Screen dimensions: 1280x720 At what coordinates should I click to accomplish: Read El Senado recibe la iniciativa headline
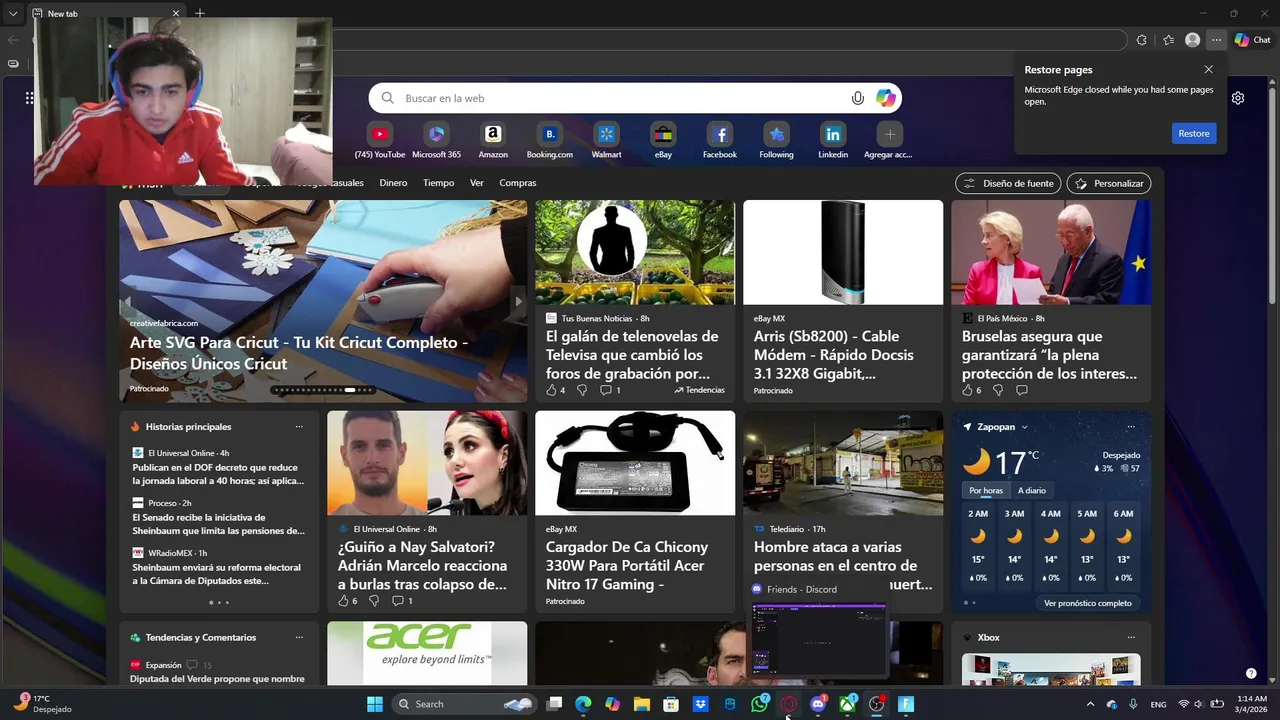tap(218, 524)
